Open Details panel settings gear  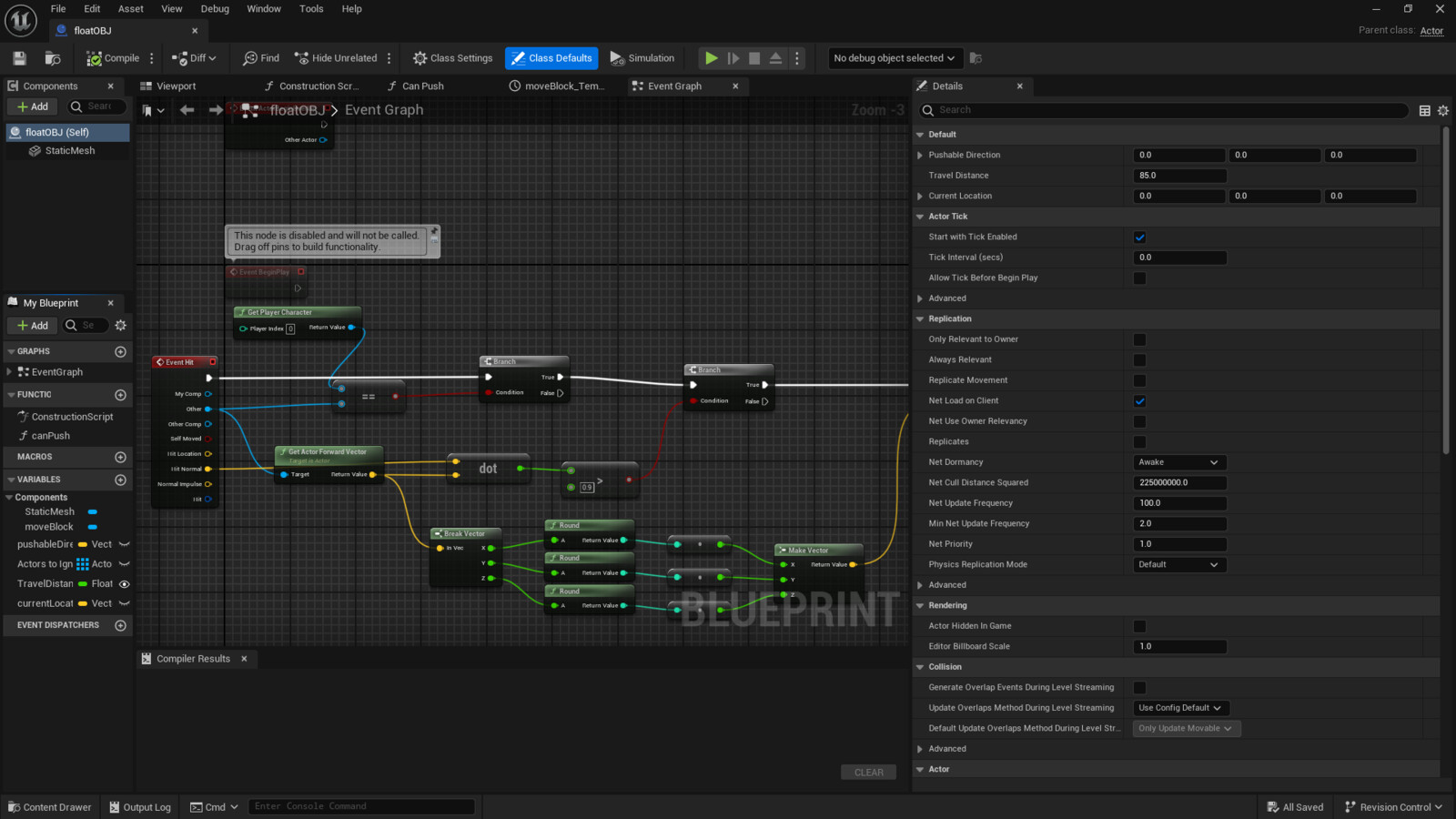(x=1443, y=110)
